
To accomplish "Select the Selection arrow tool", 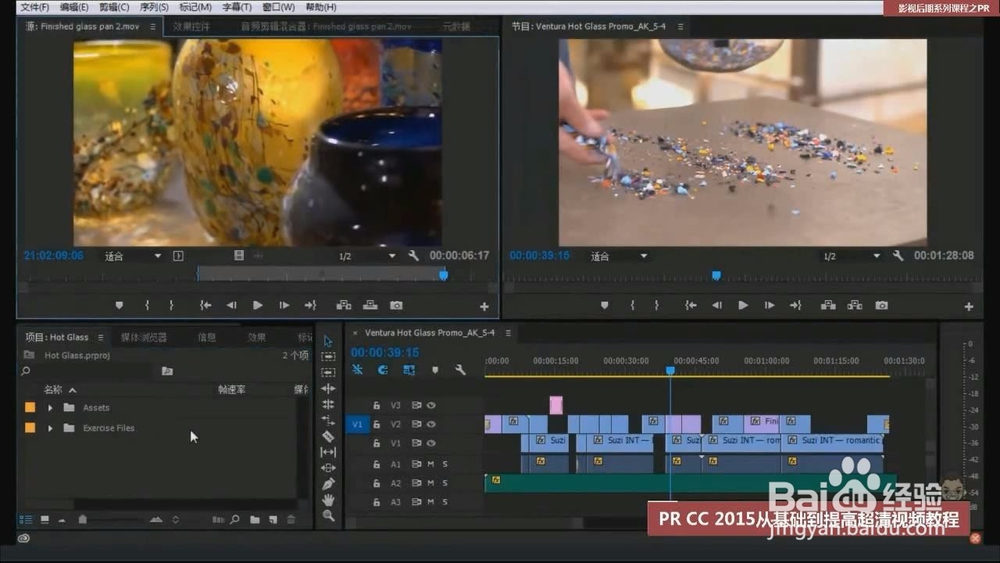I will tap(328, 341).
